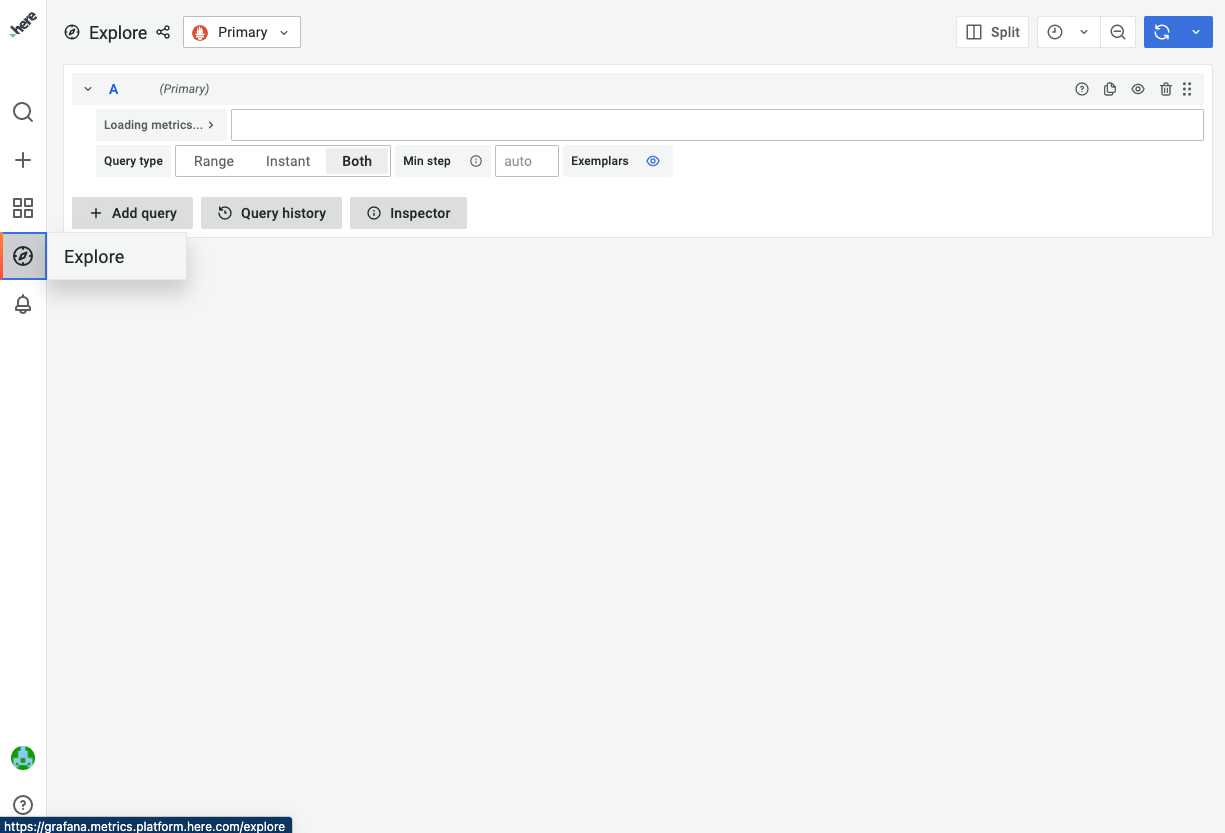Show query help for query A
Screen dimensions: 1225x833
pos(1082,89)
